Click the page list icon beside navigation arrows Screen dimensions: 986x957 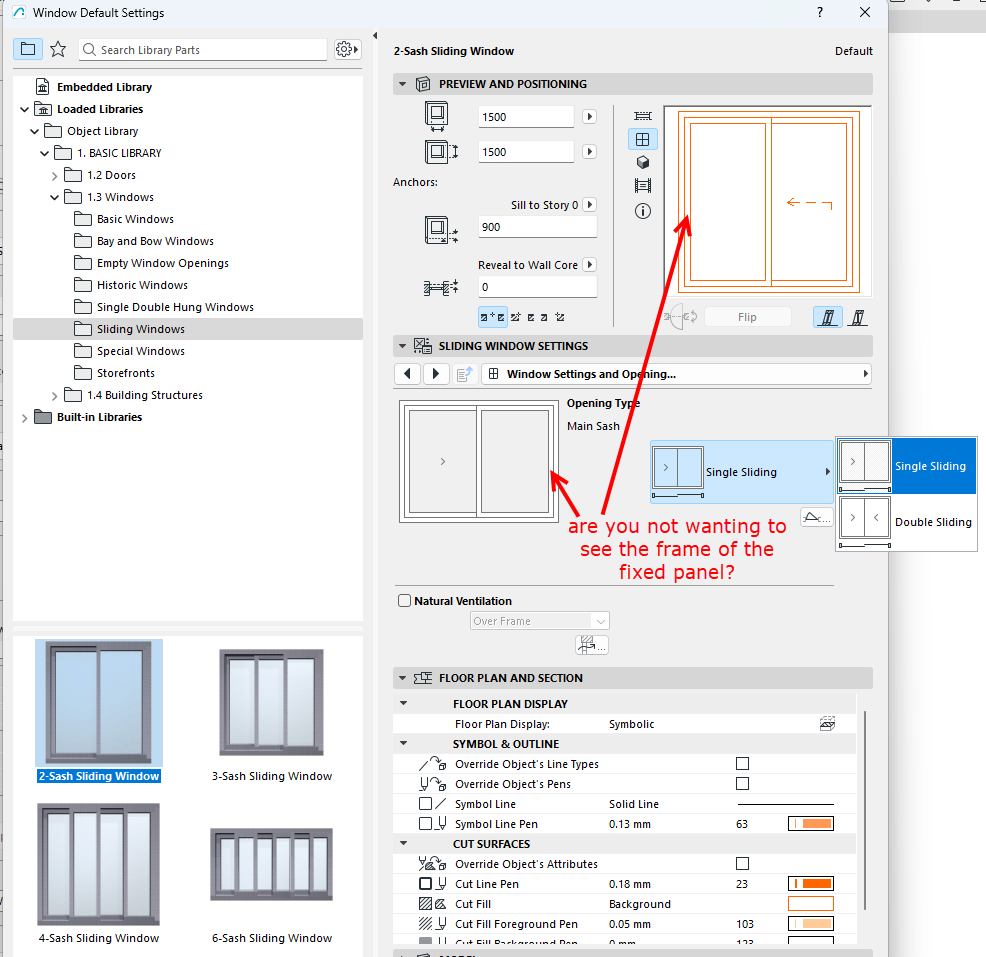464,374
